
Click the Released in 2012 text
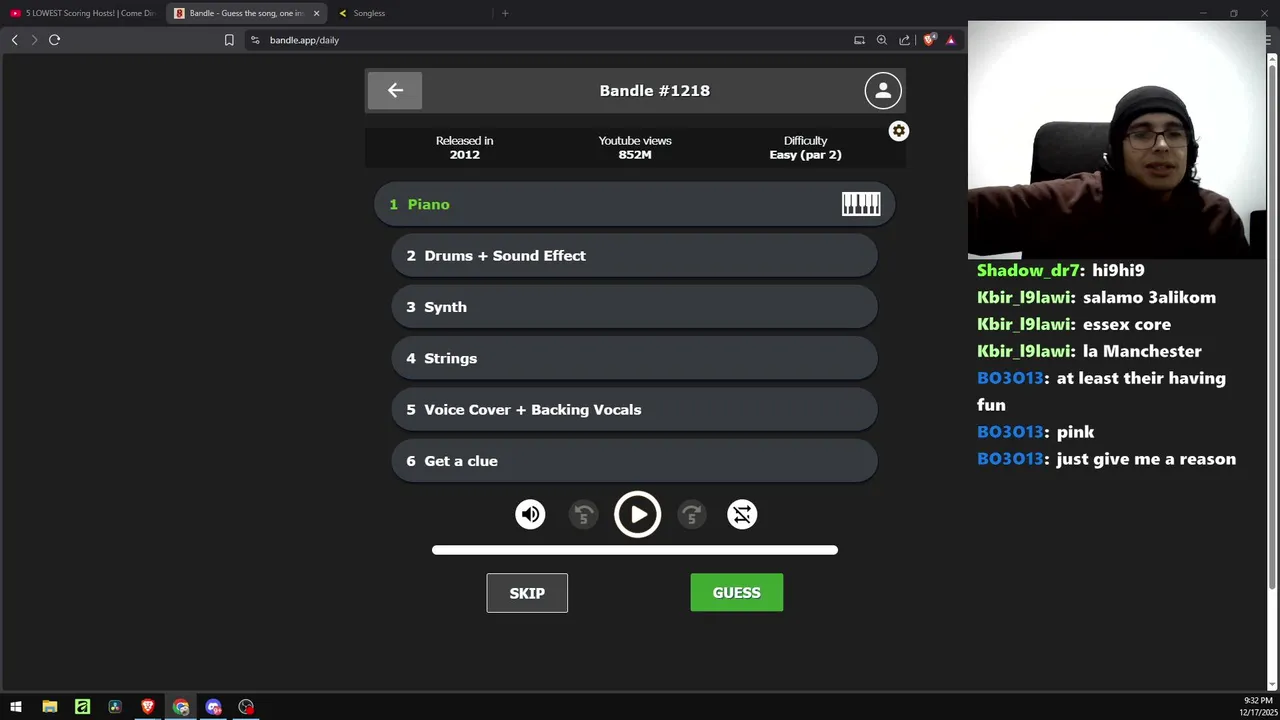(x=465, y=148)
